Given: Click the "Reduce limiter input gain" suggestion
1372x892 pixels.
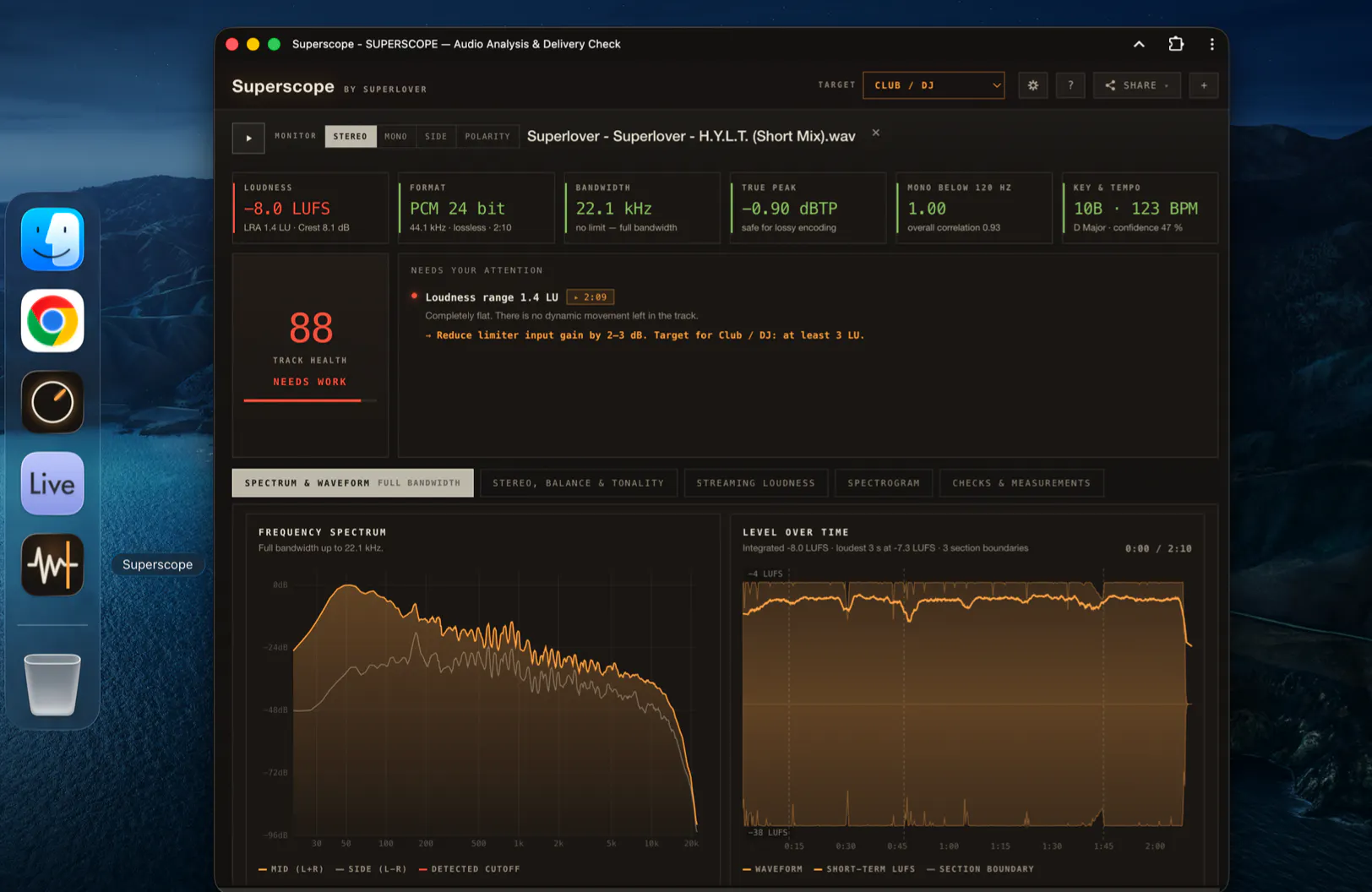Looking at the screenshot, I should click(645, 335).
